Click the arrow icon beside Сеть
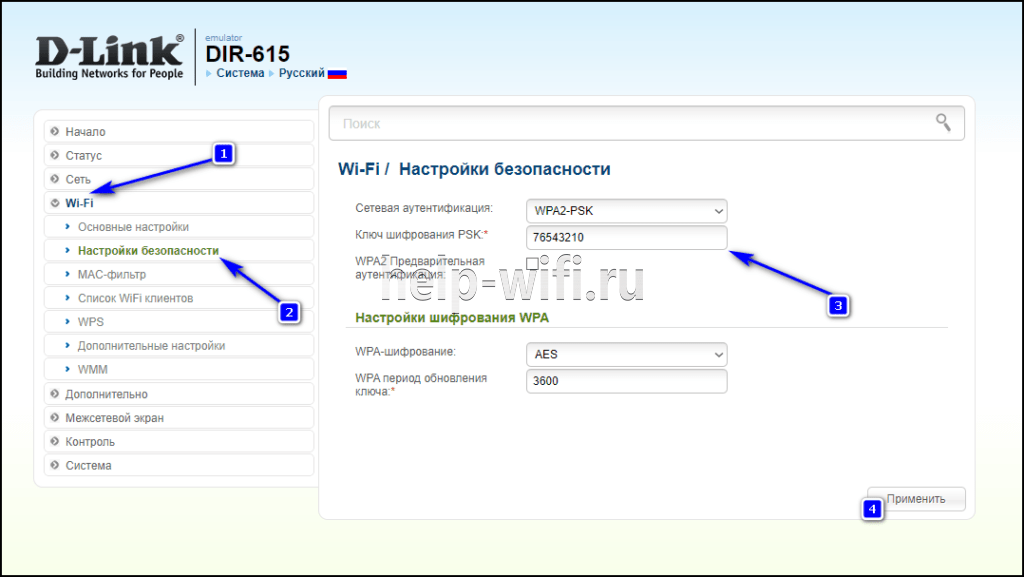 [x=55, y=179]
